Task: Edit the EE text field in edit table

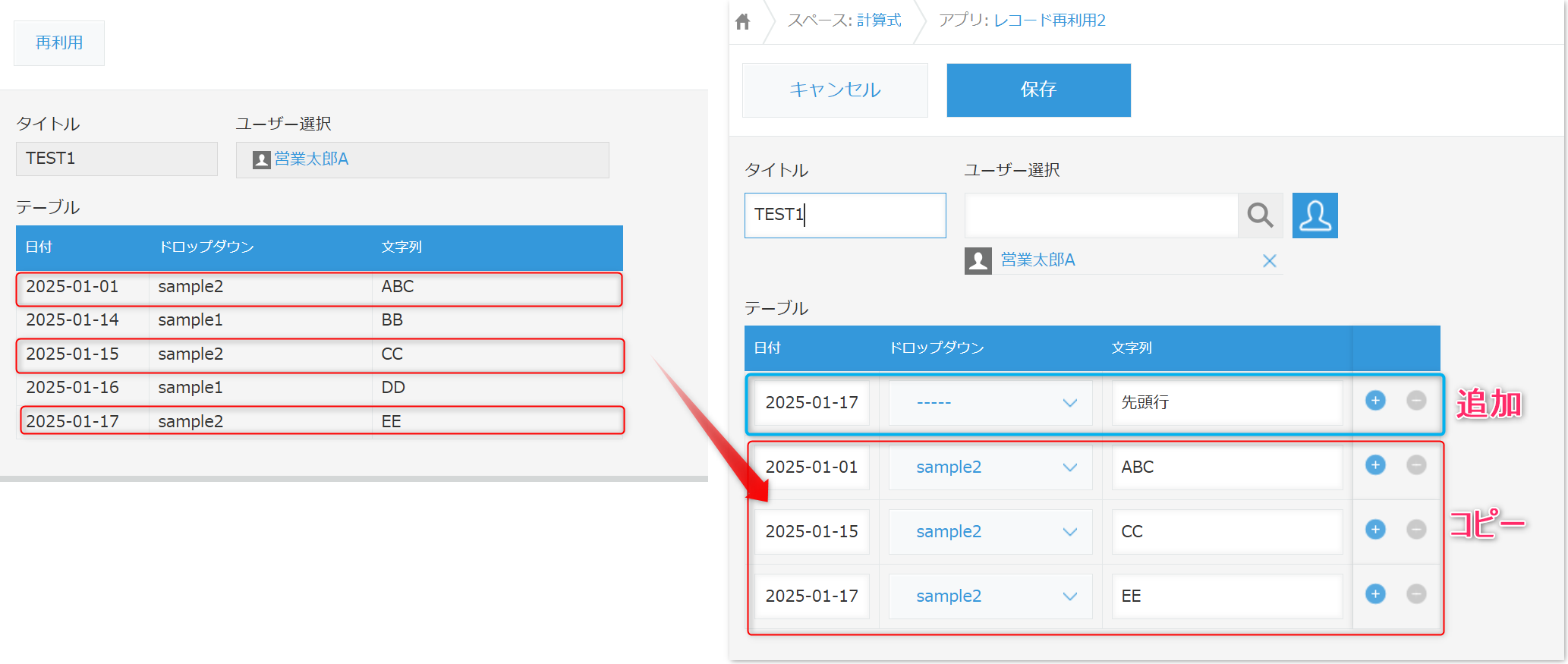Action: click(1227, 596)
